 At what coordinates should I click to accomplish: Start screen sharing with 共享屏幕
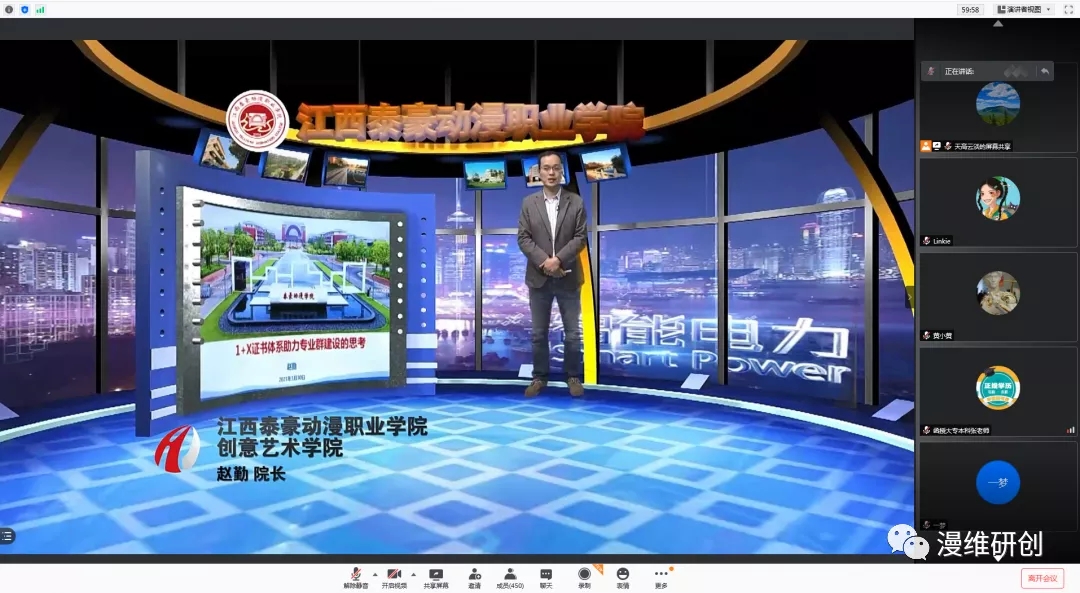click(435, 578)
